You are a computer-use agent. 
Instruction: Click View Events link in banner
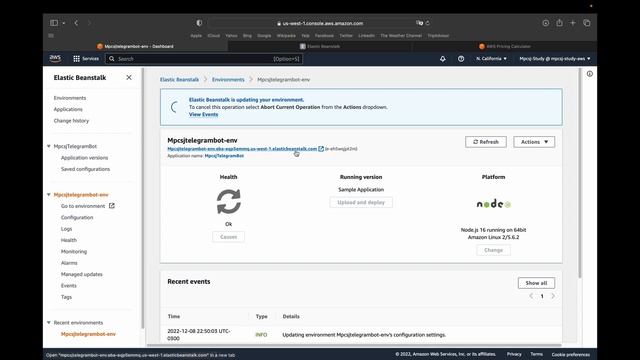click(203, 114)
